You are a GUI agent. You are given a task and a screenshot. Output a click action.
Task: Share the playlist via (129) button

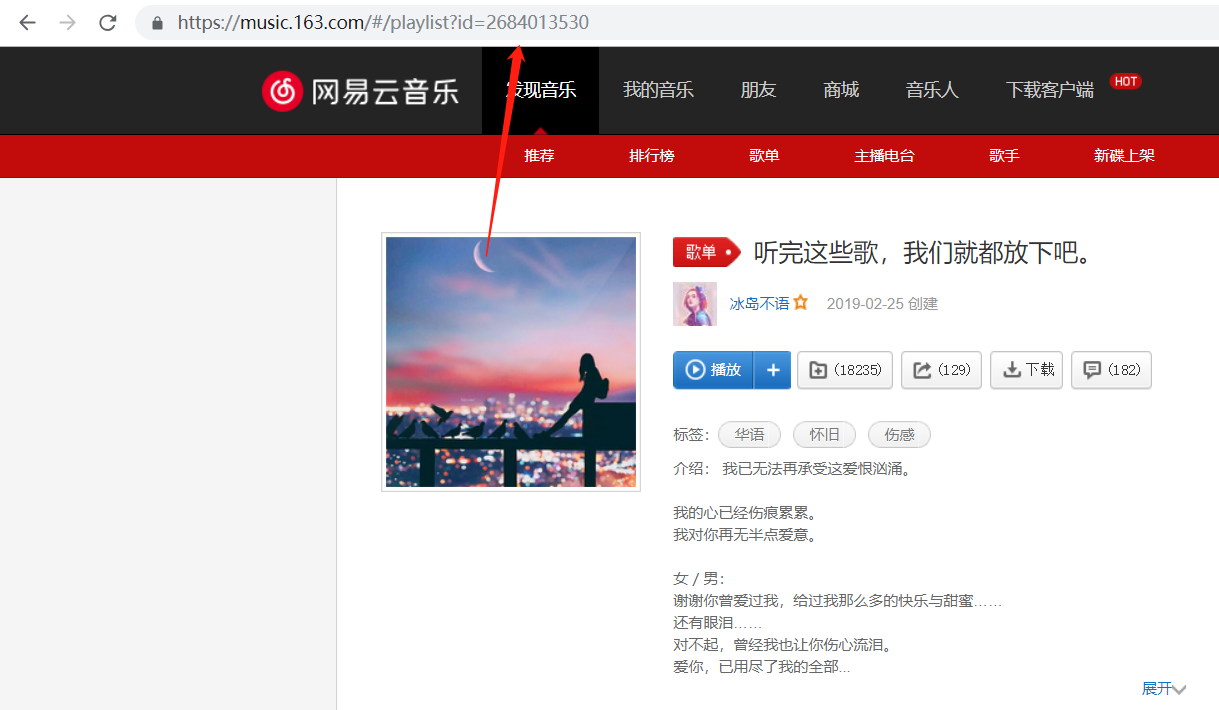tap(941, 370)
